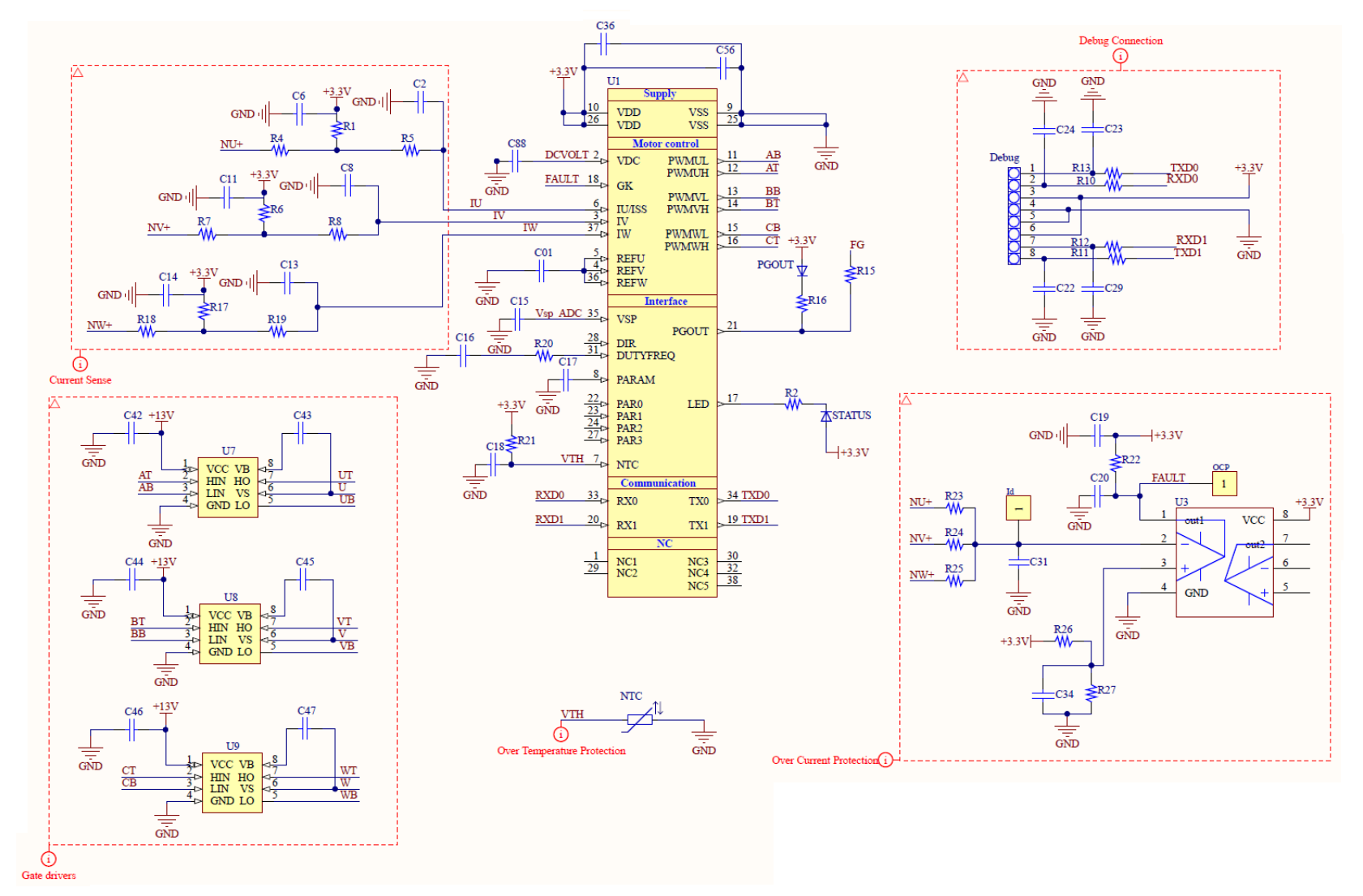Image resolution: width=1363 pixels, height=896 pixels.
Task: Click the Over Temperature Protection info marker
Action: click(x=560, y=734)
